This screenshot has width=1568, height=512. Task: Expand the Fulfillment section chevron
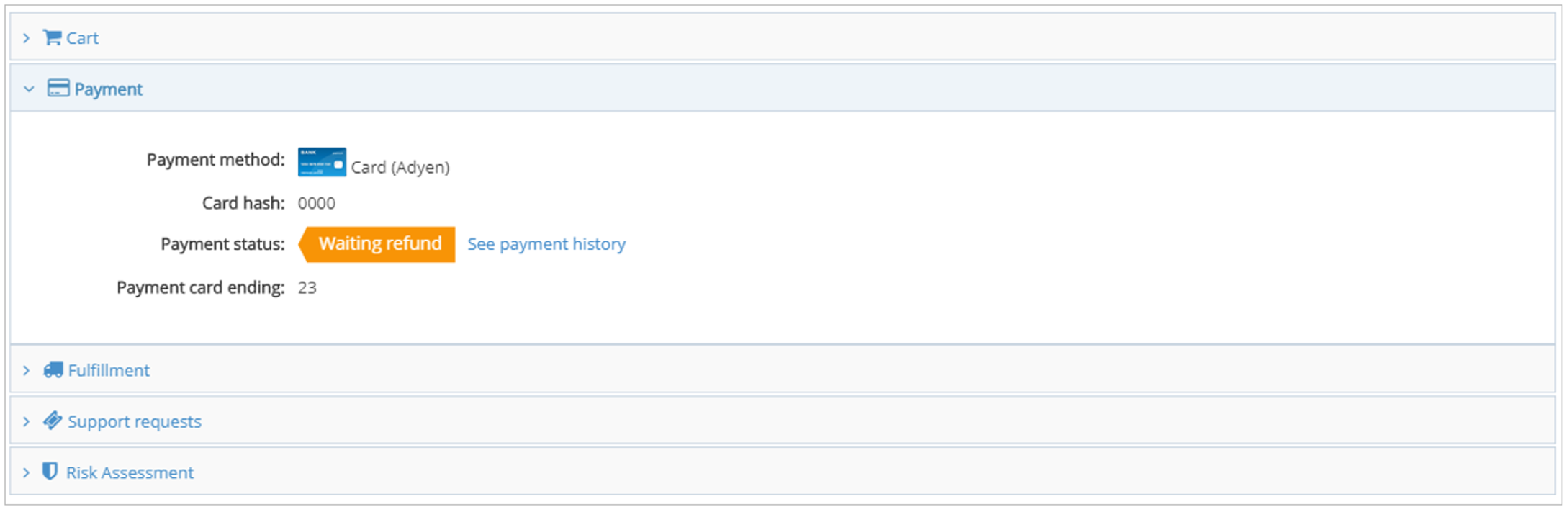pyautogui.click(x=27, y=371)
